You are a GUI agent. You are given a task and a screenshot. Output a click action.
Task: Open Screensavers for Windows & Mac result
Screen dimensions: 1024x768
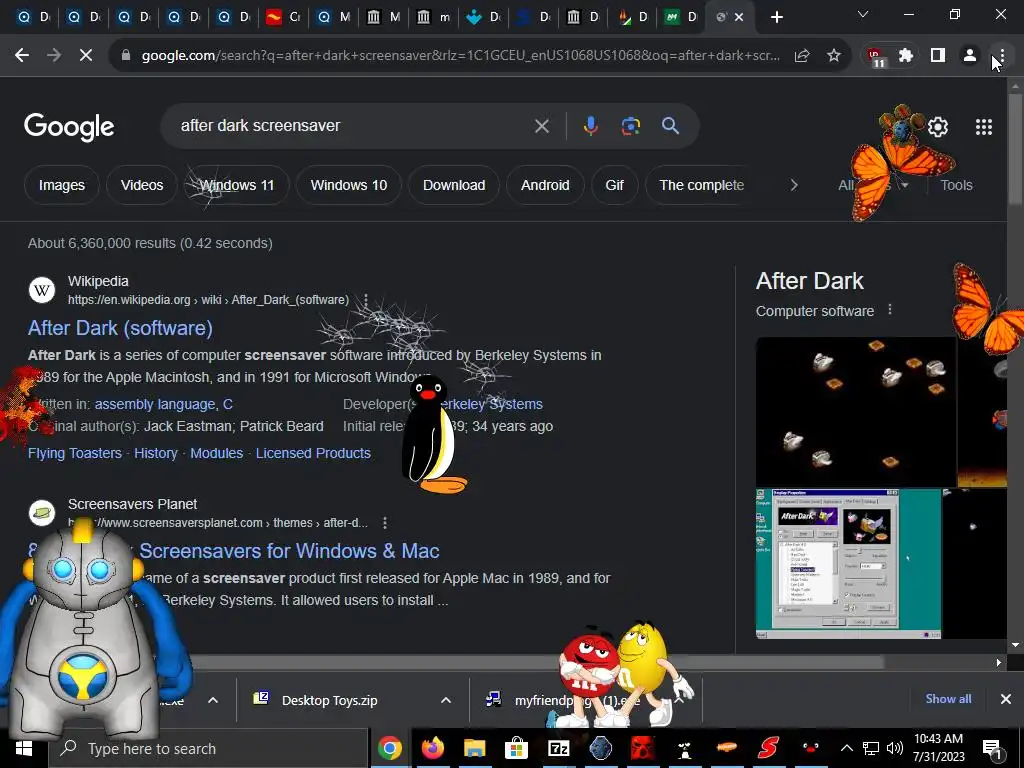point(289,551)
